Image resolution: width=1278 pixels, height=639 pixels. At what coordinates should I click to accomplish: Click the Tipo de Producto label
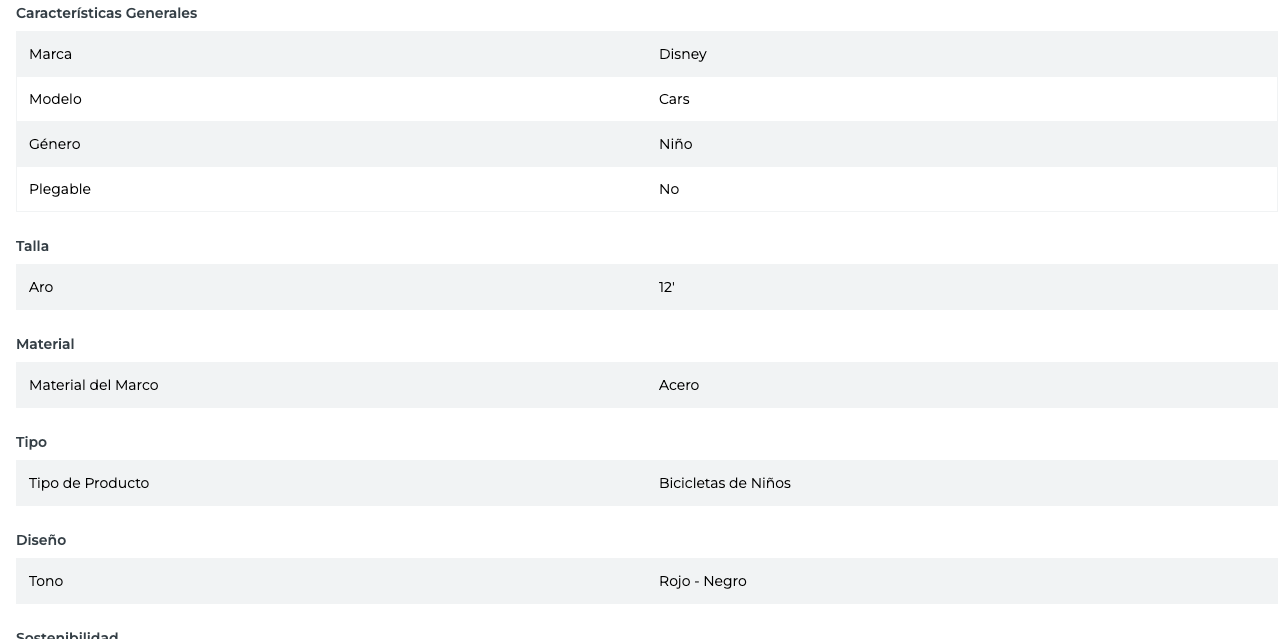(x=89, y=483)
